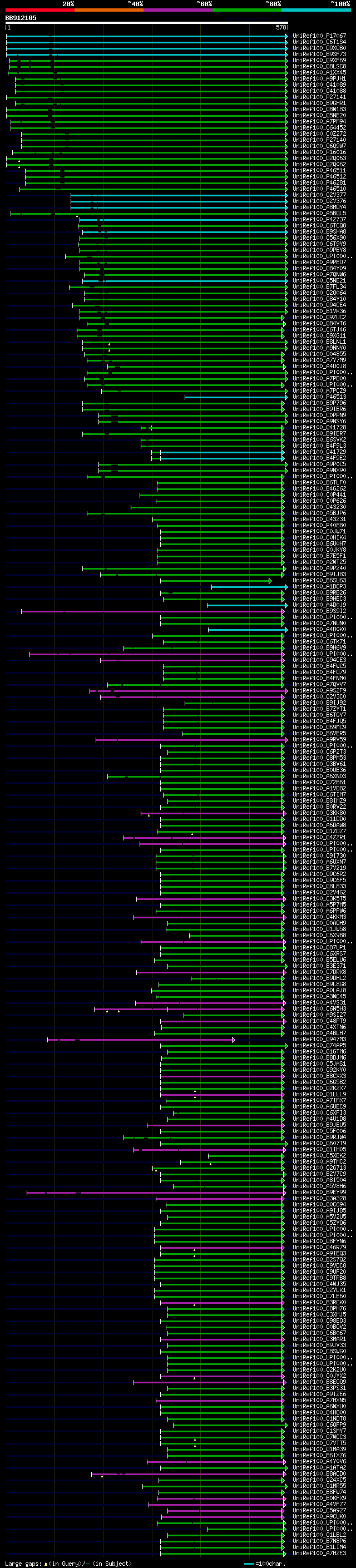Select the UniRef100_B4F9E2 label

319,458
